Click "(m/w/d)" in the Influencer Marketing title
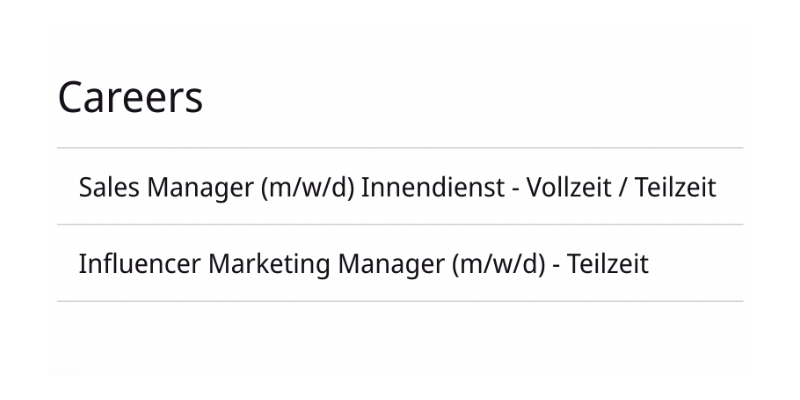Screen dimensions: 800x400 [x=501, y=264]
